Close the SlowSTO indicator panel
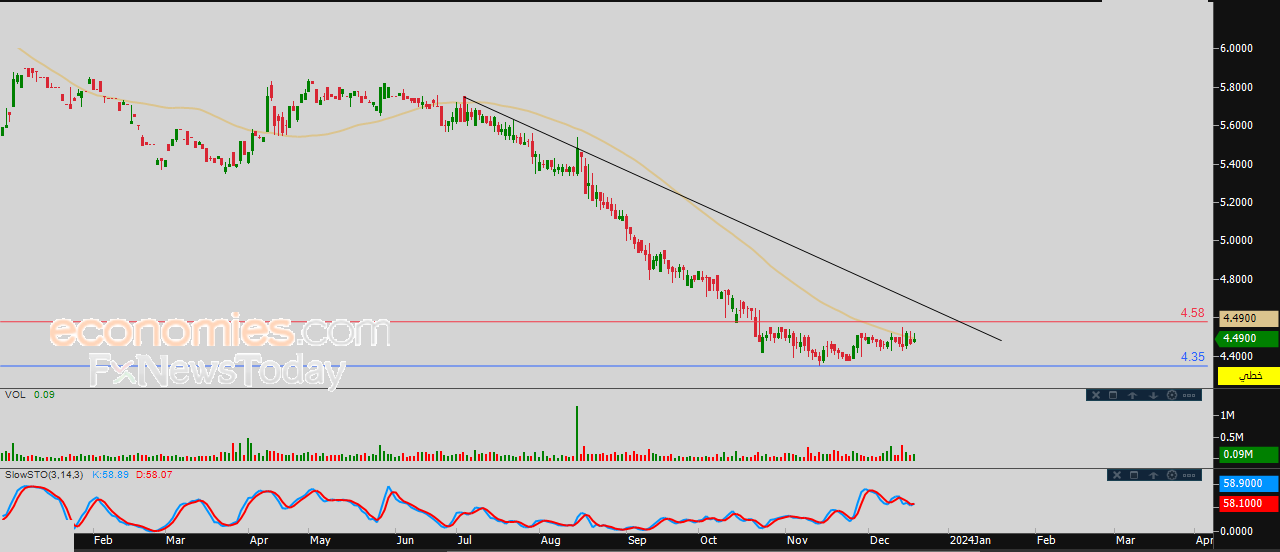Viewport: 1280px width, 552px height. [x=1117, y=475]
